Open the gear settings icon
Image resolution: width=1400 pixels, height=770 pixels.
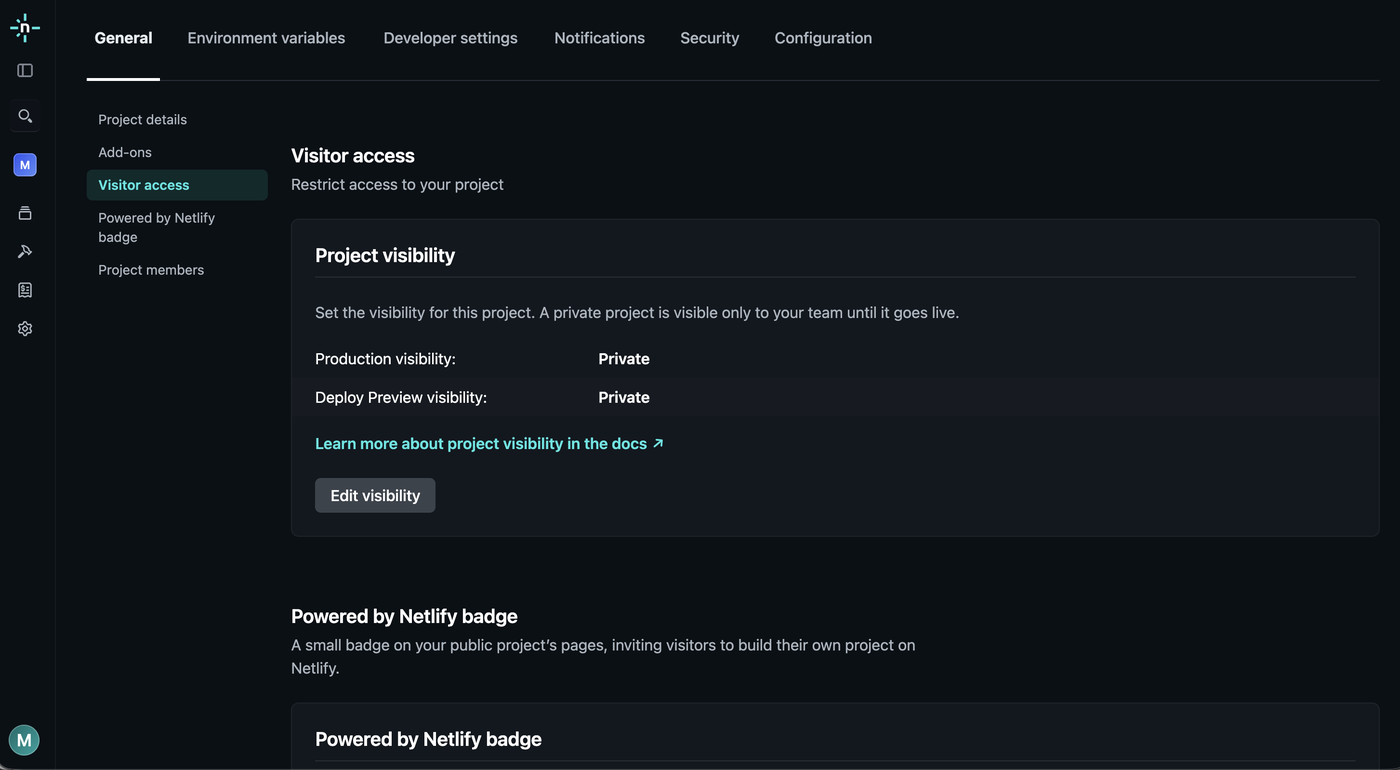pyautogui.click(x=25, y=328)
